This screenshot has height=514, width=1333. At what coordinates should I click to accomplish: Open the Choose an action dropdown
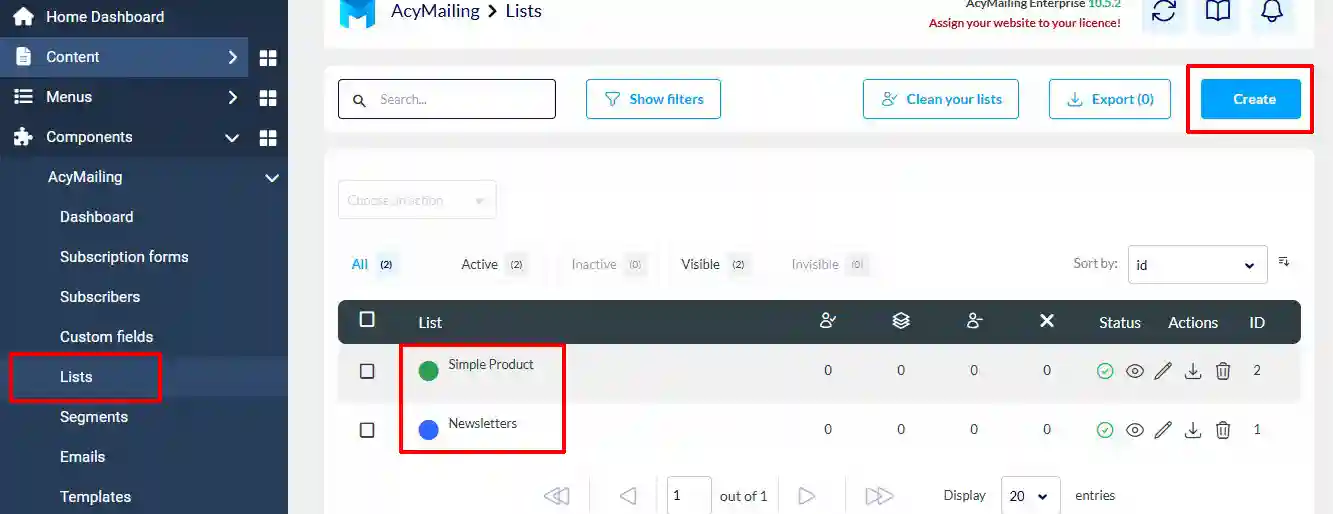click(x=417, y=200)
